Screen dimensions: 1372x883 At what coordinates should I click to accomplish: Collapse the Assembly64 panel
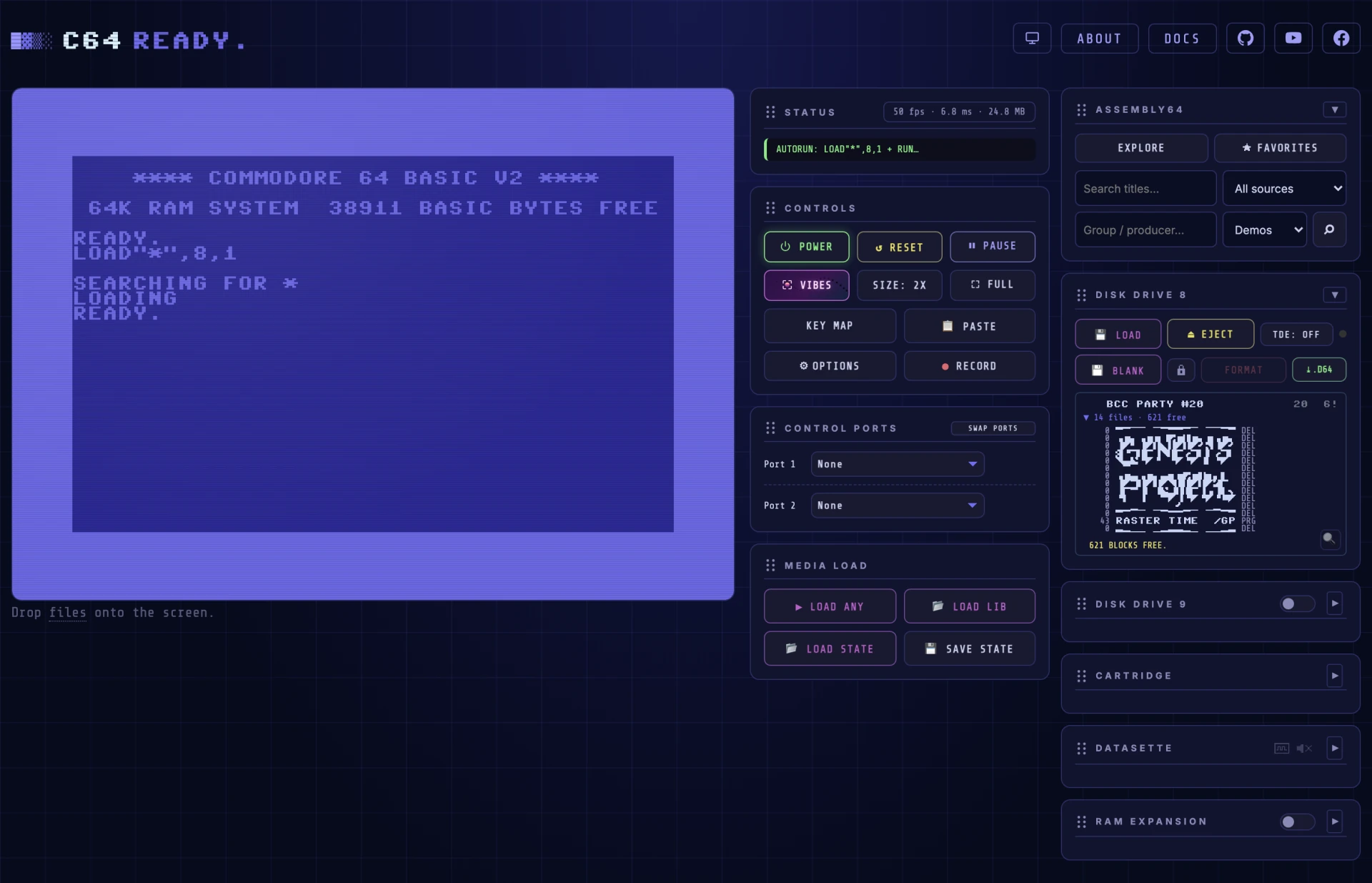(1335, 110)
